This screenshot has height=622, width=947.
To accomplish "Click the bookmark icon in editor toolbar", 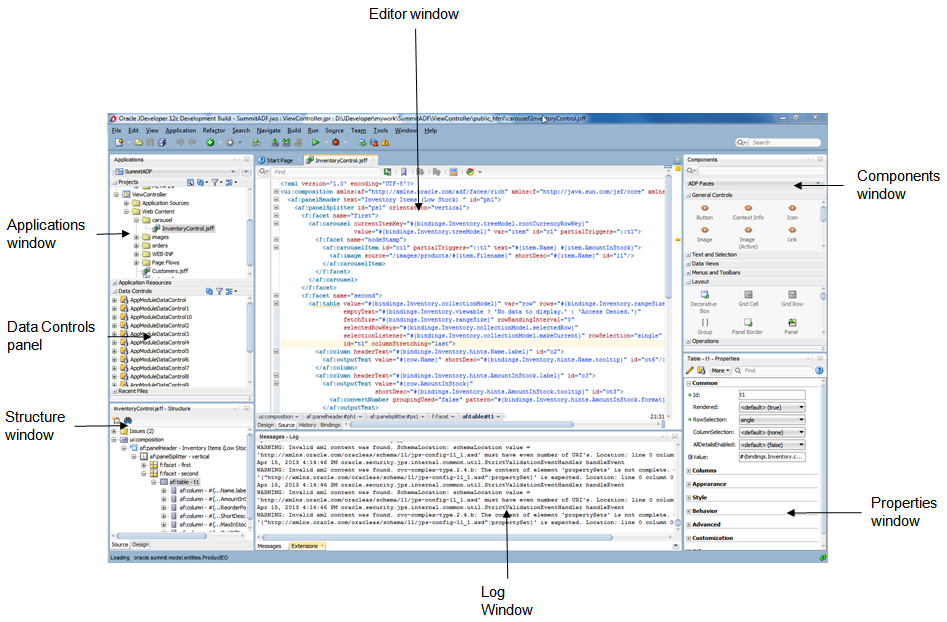I will (403, 172).
